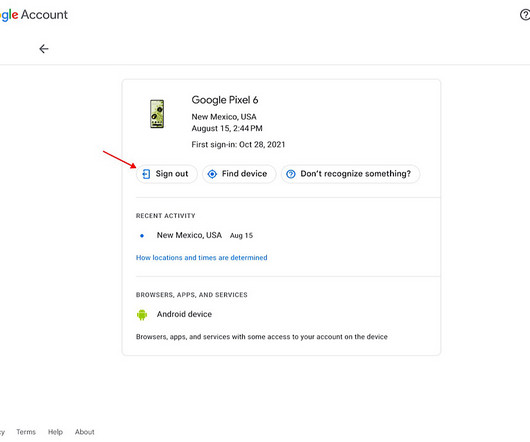Click the back arrow icon
Viewport: 530px width, 442px height.
pyautogui.click(x=44, y=49)
